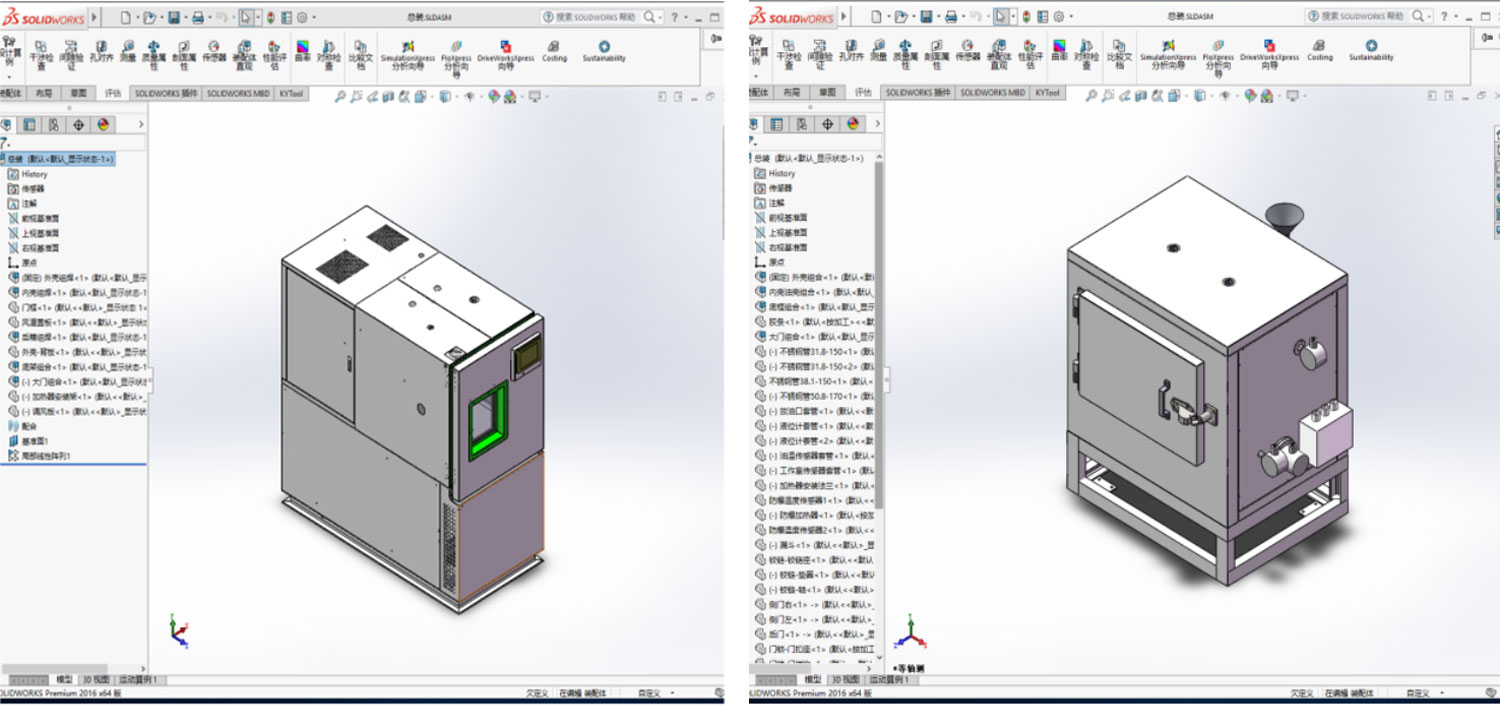Open DisplayManager color tab in the right panel

(x=853, y=125)
